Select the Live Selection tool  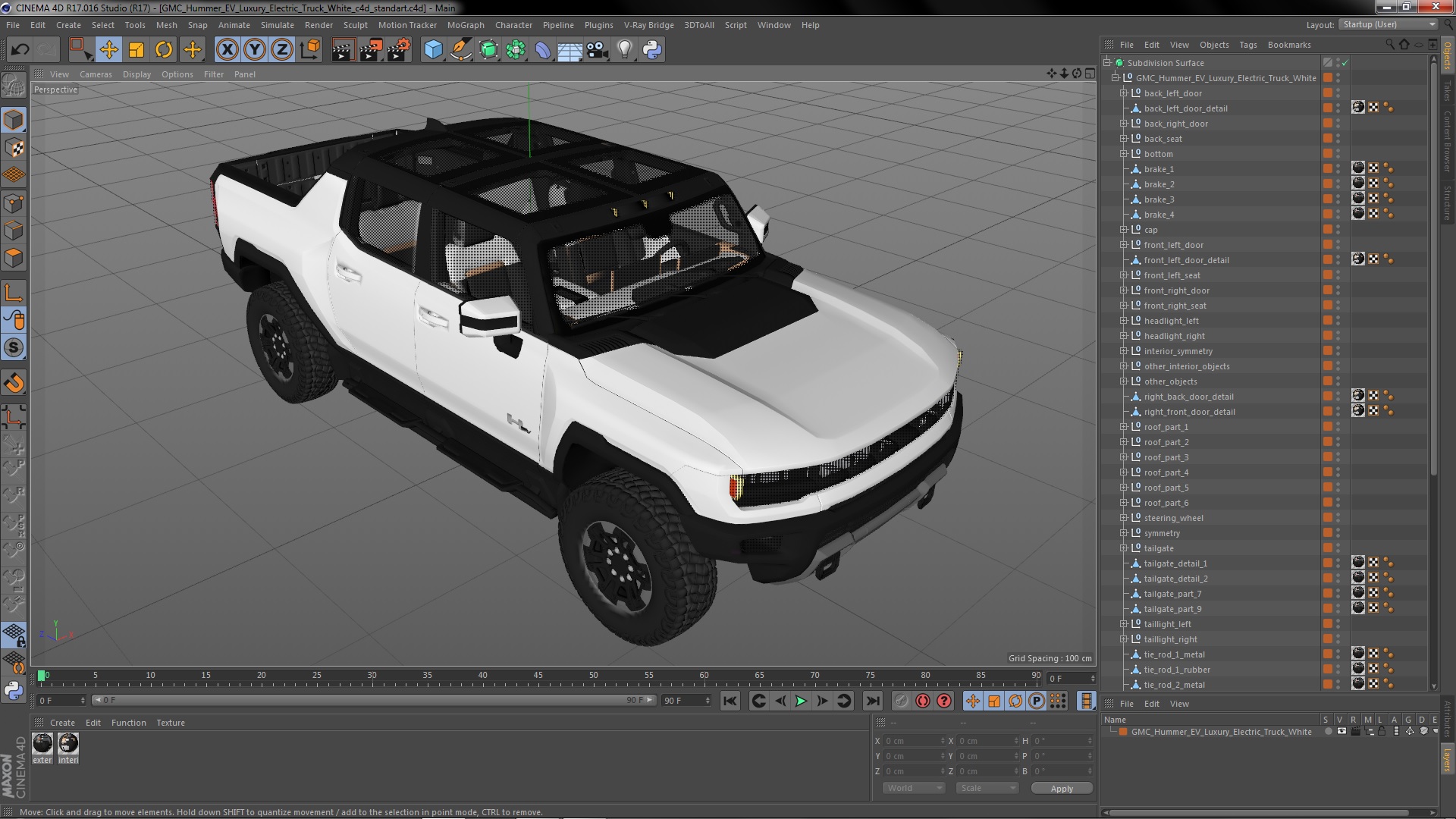pyautogui.click(x=80, y=50)
